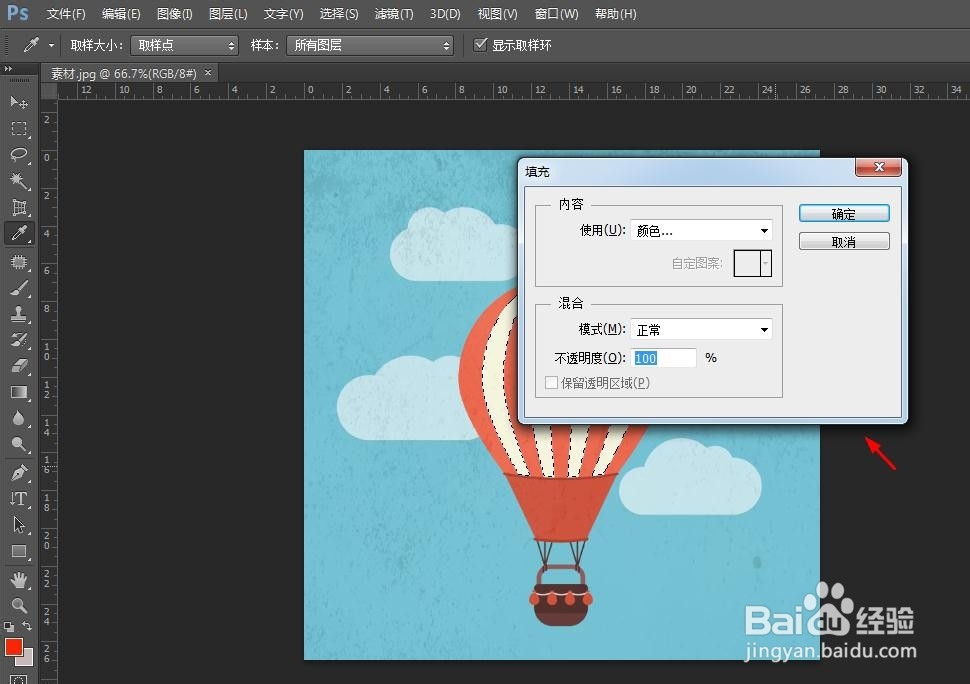Select the Eraser tool

coord(19,366)
